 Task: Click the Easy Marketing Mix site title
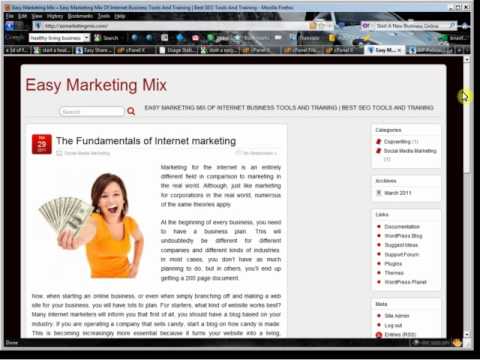click(96, 85)
